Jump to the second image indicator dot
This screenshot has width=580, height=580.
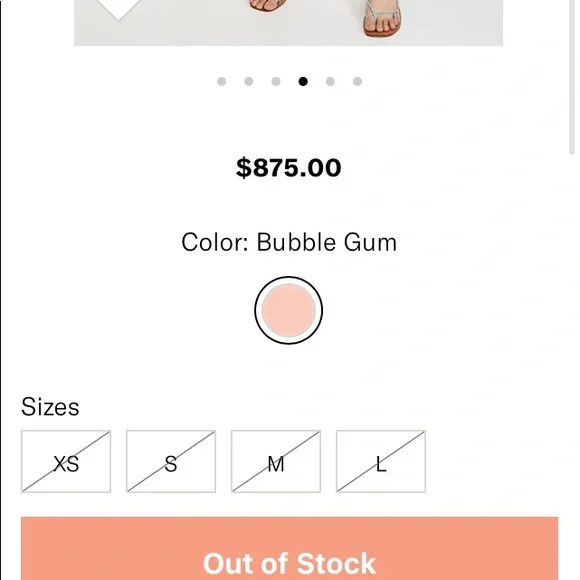(249, 81)
